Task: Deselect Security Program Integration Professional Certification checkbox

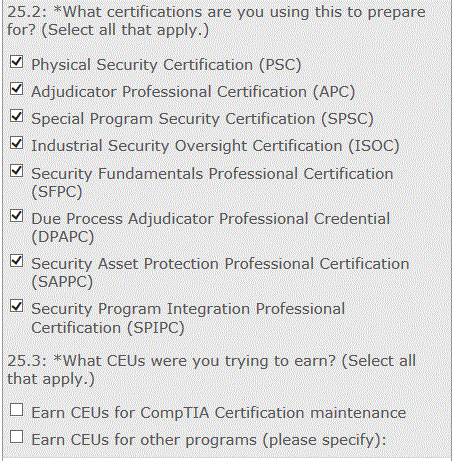Action: tap(16, 306)
